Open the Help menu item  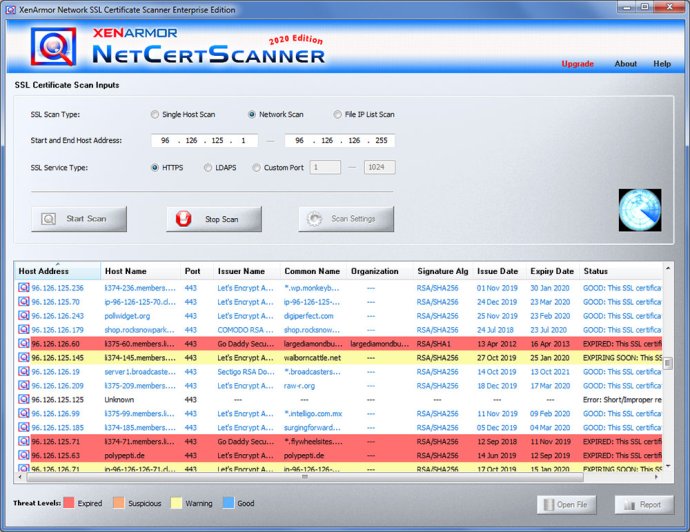(662, 64)
